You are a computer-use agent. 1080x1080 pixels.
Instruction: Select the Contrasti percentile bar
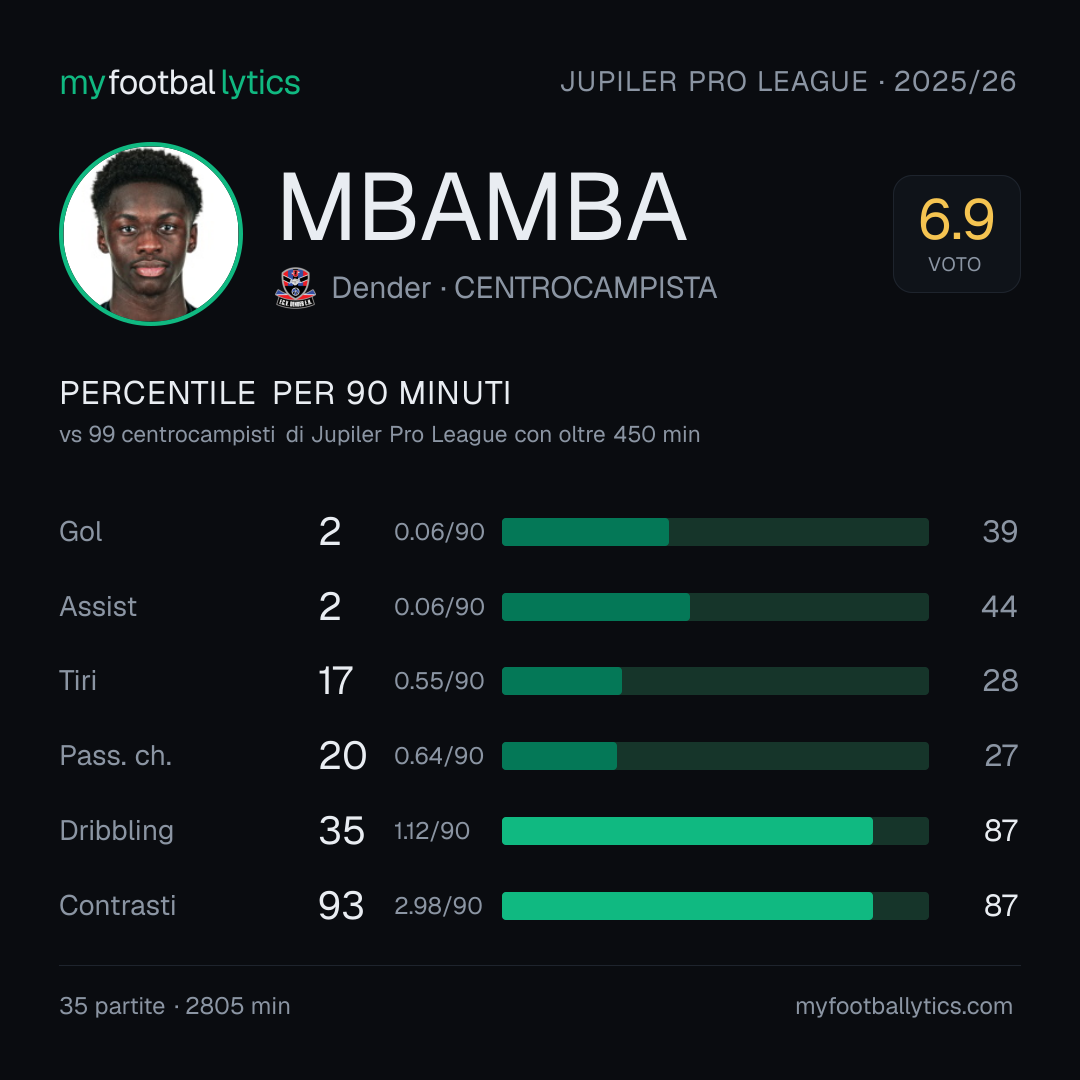coord(715,906)
